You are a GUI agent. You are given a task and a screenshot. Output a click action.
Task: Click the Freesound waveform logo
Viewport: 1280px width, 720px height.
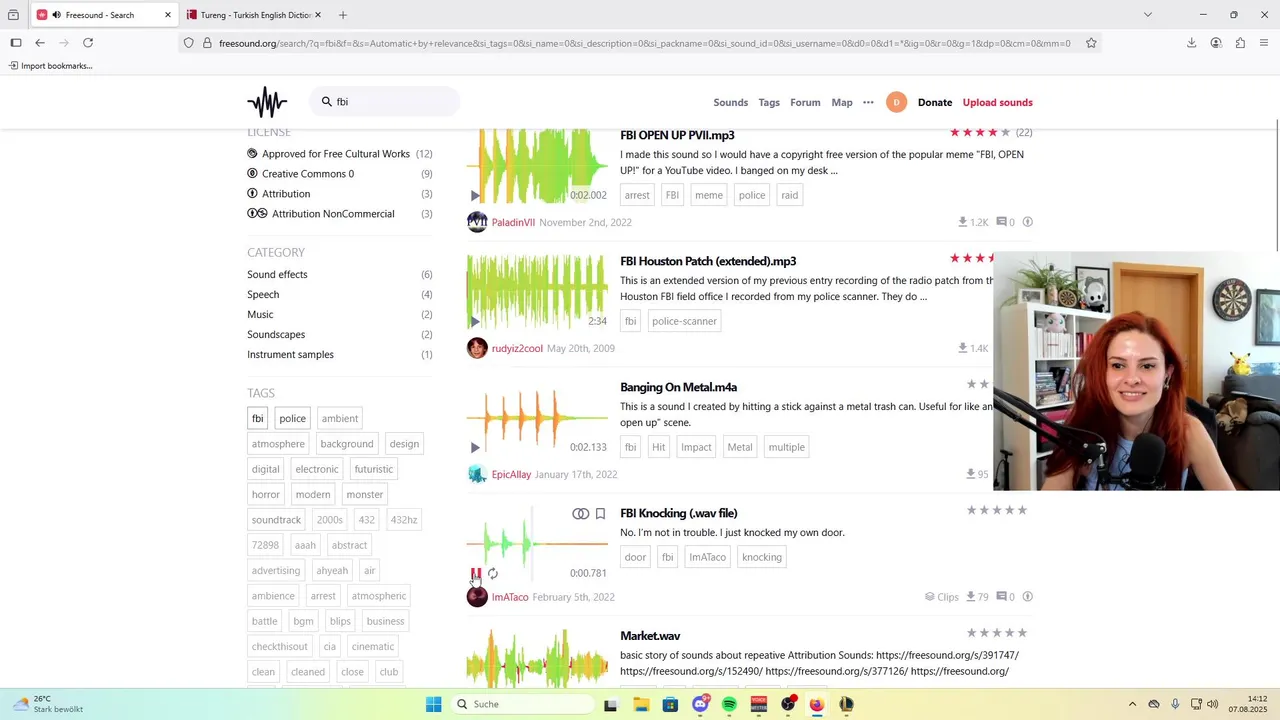(x=267, y=102)
